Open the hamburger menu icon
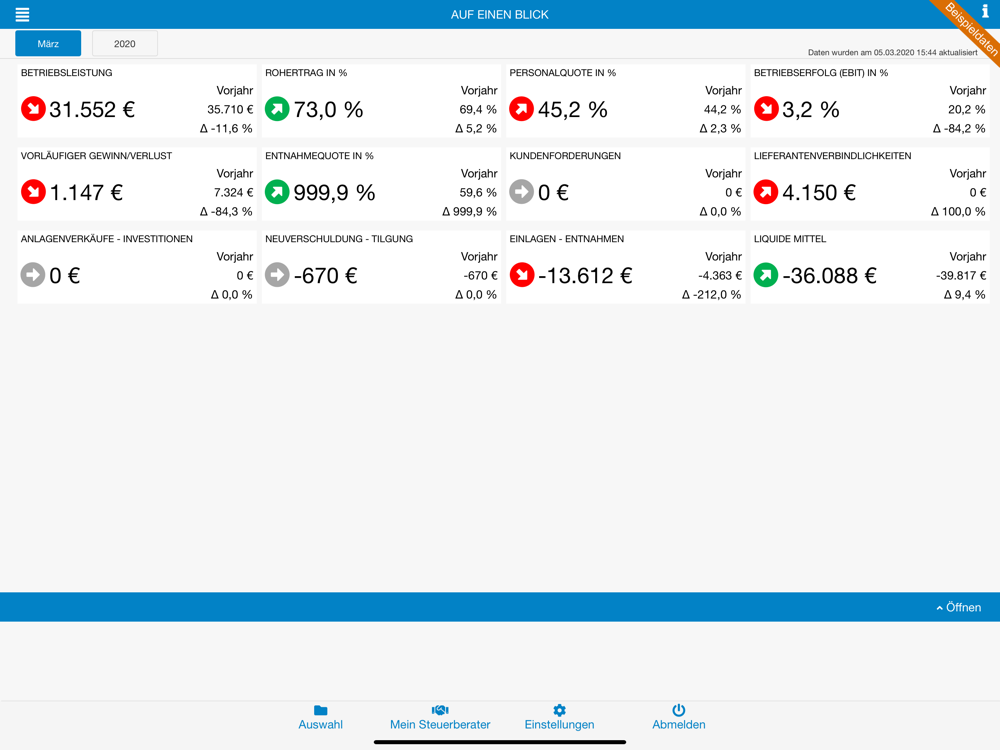Image resolution: width=1000 pixels, height=750 pixels. pyautogui.click(x=22, y=14)
